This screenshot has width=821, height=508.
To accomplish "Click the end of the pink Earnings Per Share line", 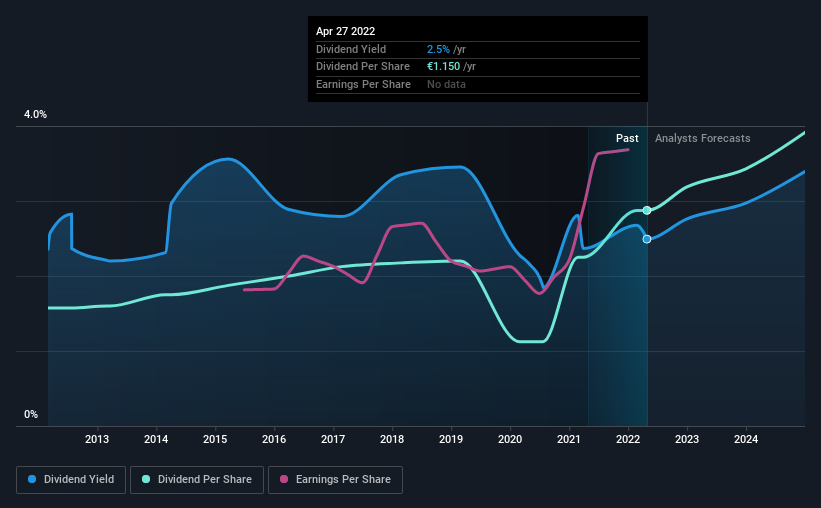I will pos(628,150).
